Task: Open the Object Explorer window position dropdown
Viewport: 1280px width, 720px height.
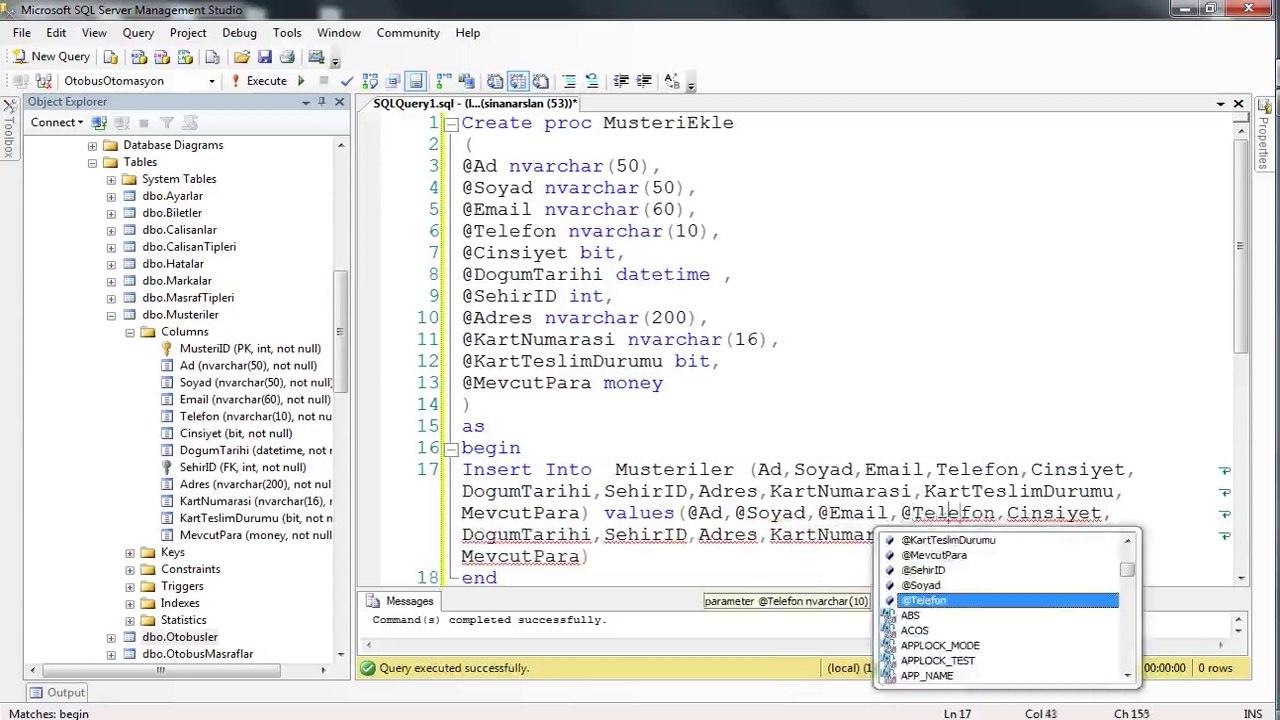Action: pos(305,102)
